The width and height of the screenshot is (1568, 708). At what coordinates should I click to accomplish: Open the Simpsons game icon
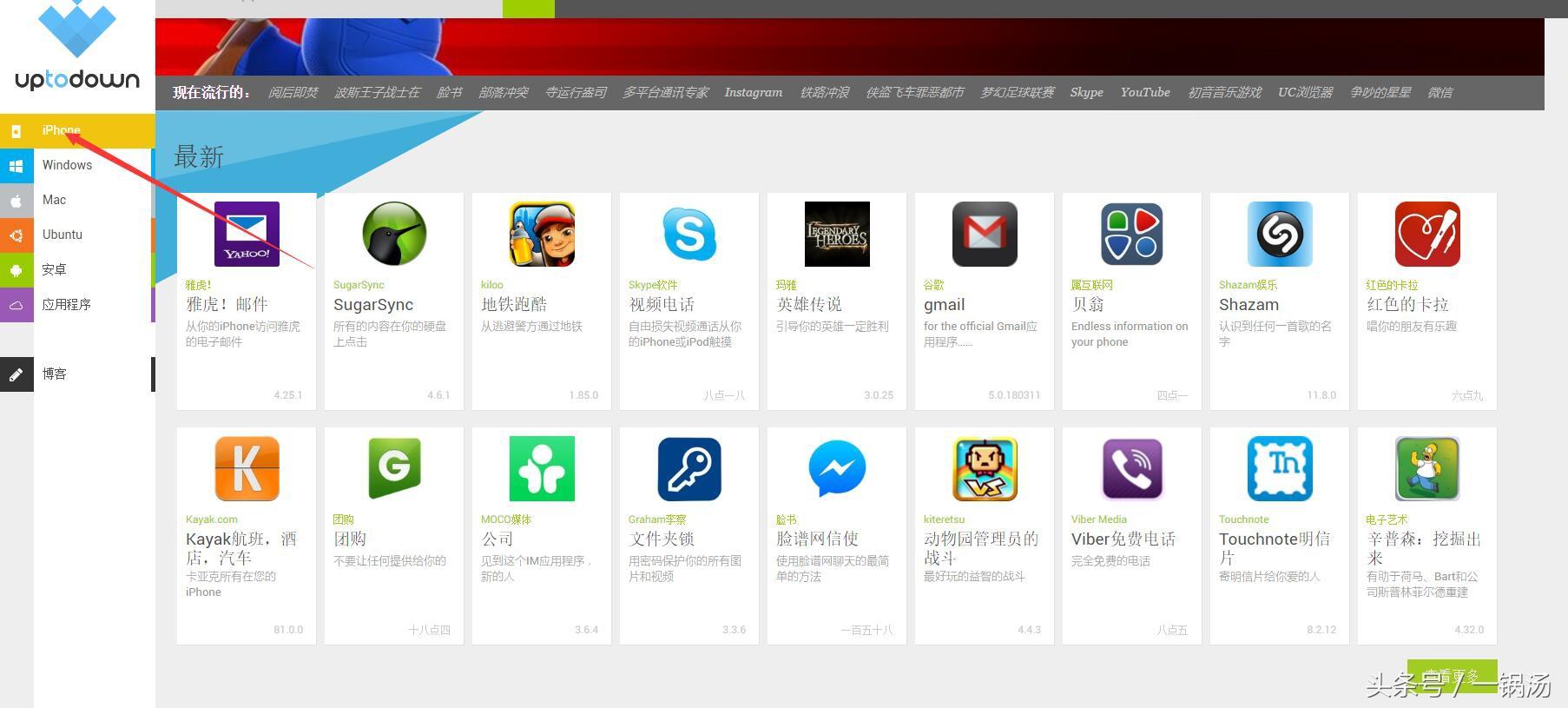pos(1427,468)
